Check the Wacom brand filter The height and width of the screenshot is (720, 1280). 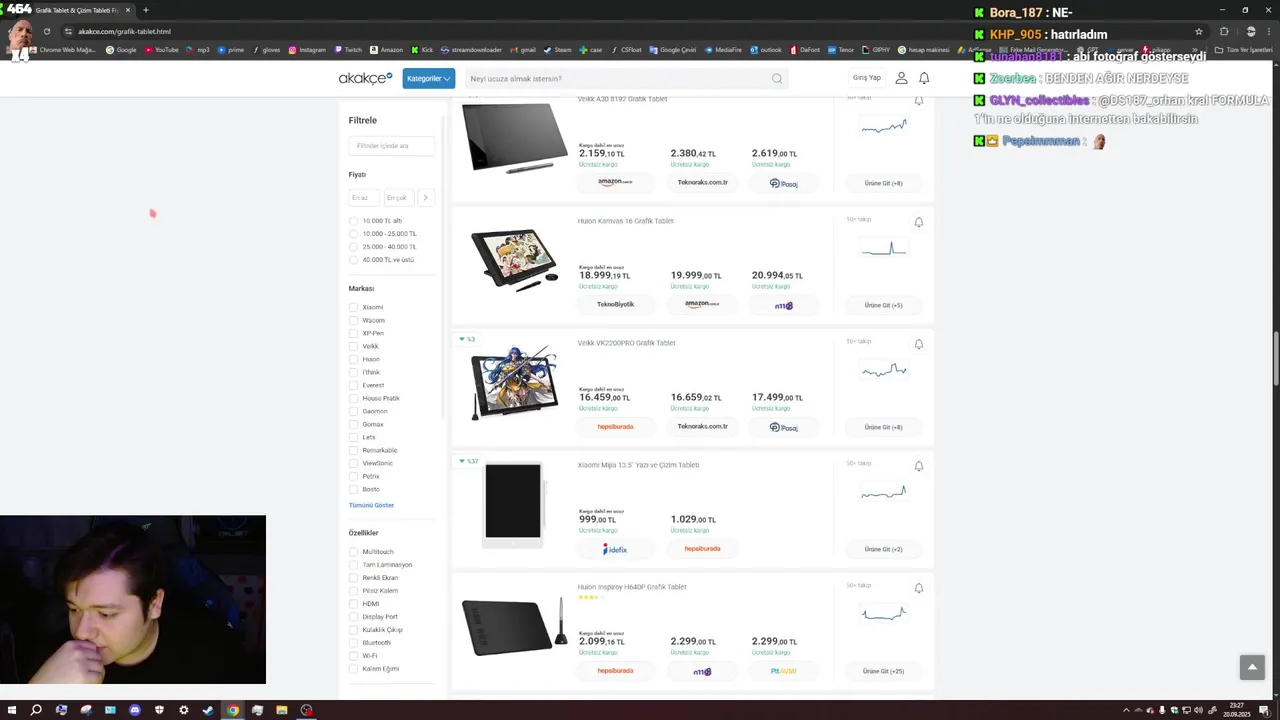pos(353,320)
